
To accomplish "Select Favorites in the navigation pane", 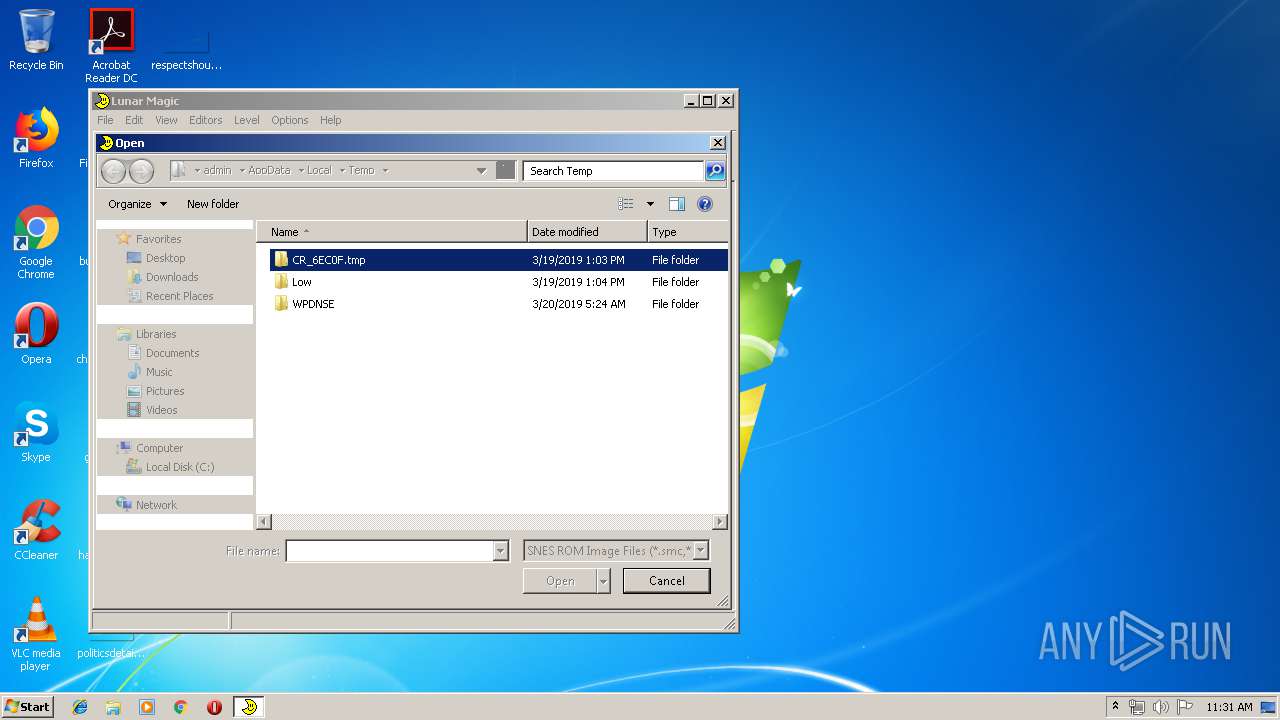I will coord(158,239).
